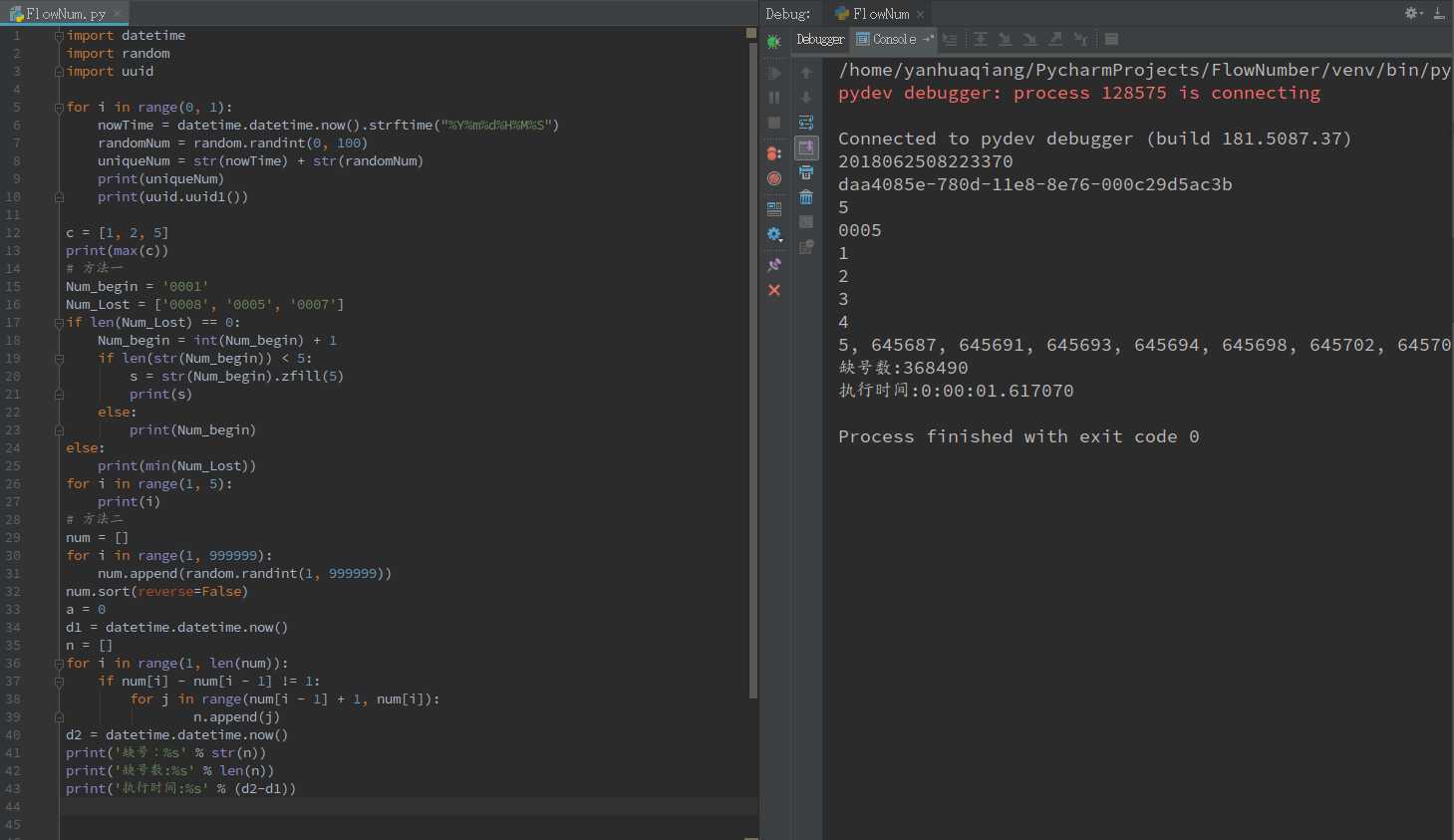This screenshot has height=840, width=1454.
Task: Move down the stack trace in console
Action: coord(806,98)
